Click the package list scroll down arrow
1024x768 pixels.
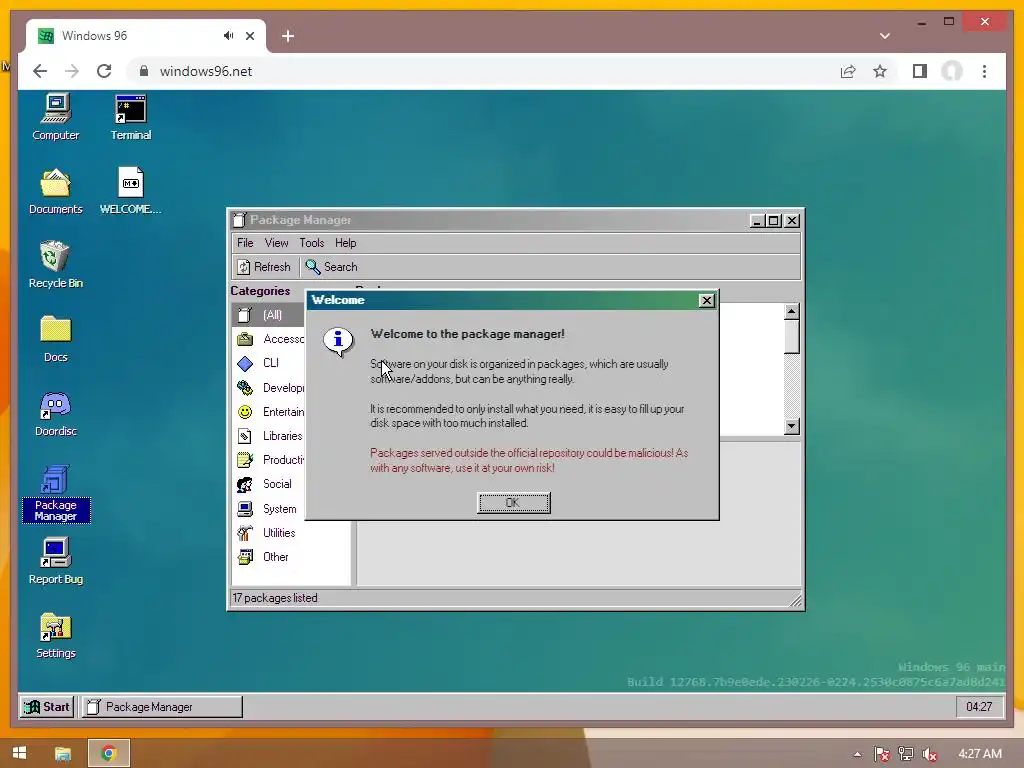[x=792, y=426]
